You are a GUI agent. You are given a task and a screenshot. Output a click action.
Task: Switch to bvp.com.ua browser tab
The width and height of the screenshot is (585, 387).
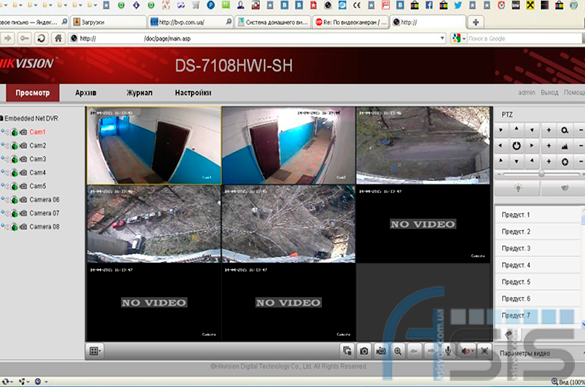(191, 22)
